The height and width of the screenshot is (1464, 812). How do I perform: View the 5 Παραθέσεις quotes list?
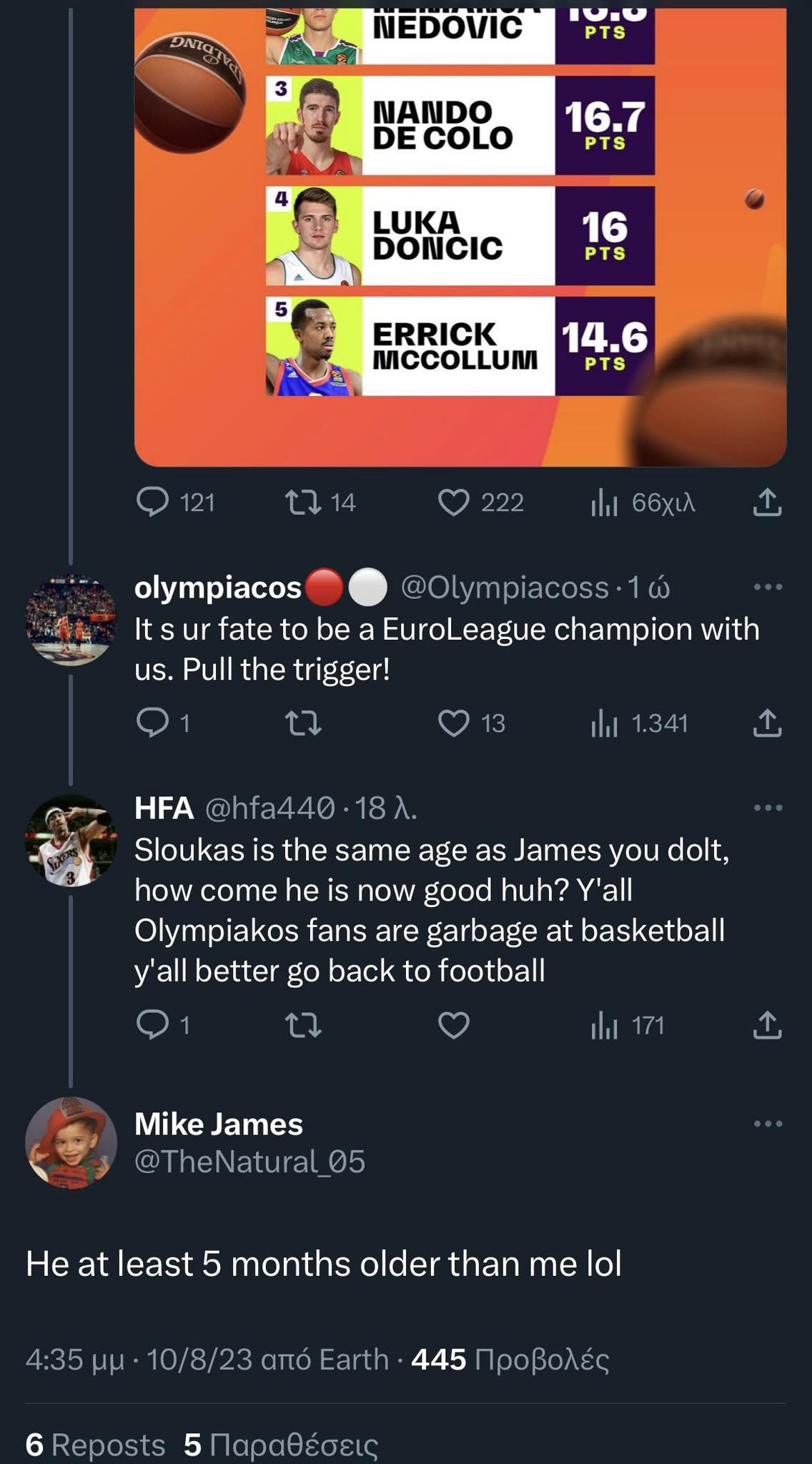281,1445
